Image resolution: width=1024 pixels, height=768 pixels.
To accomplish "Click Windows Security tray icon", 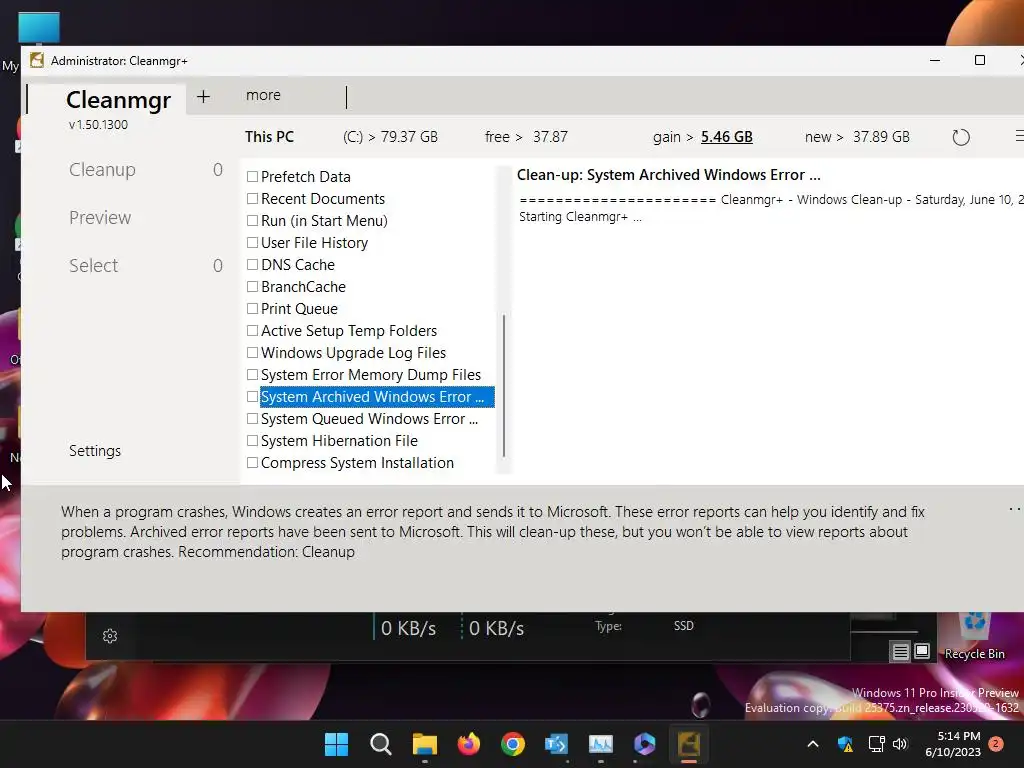I will [845, 744].
